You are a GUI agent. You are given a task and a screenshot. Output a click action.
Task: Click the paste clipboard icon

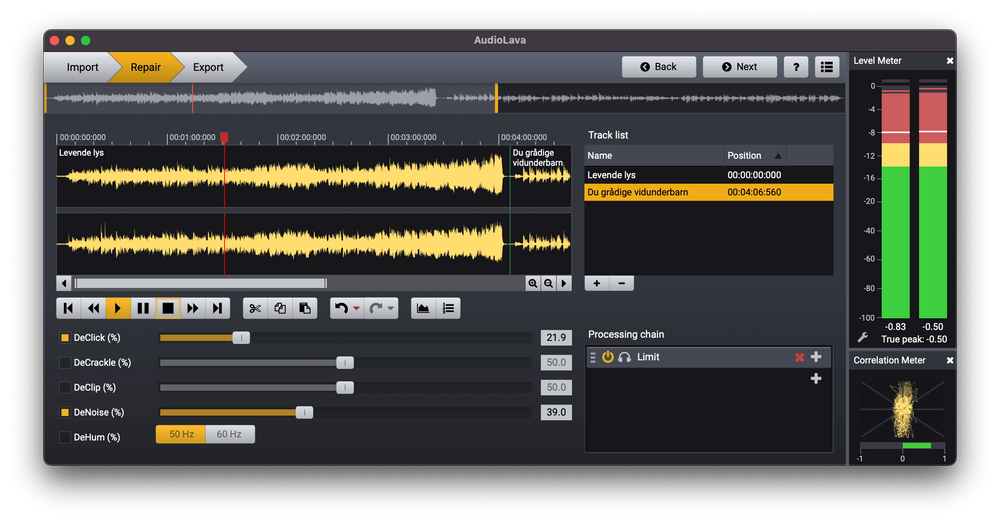[x=305, y=308]
